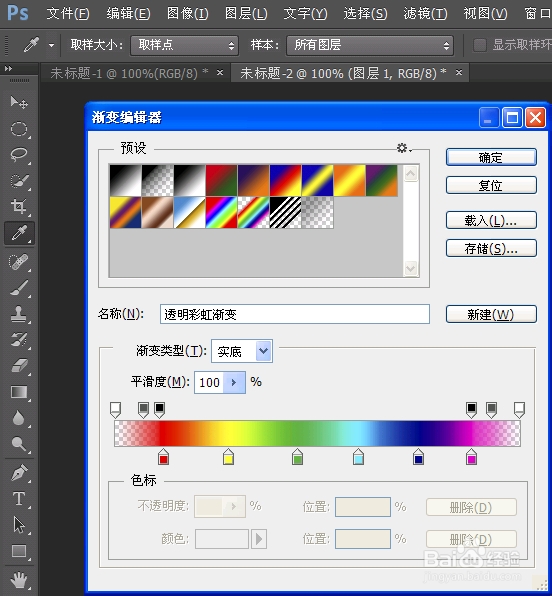
Task: Open the 样本 所有图层 dropdown
Action: 370,46
